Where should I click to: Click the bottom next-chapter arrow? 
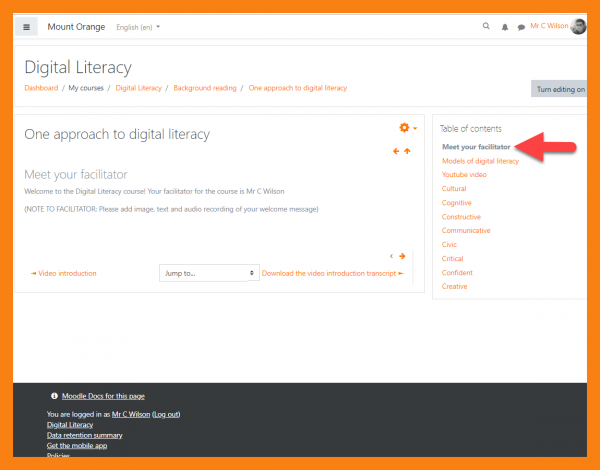click(x=402, y=256)
